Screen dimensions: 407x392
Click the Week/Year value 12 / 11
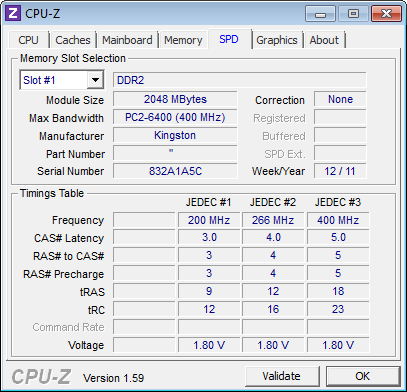pyautogui.click(x=340, y=171)
